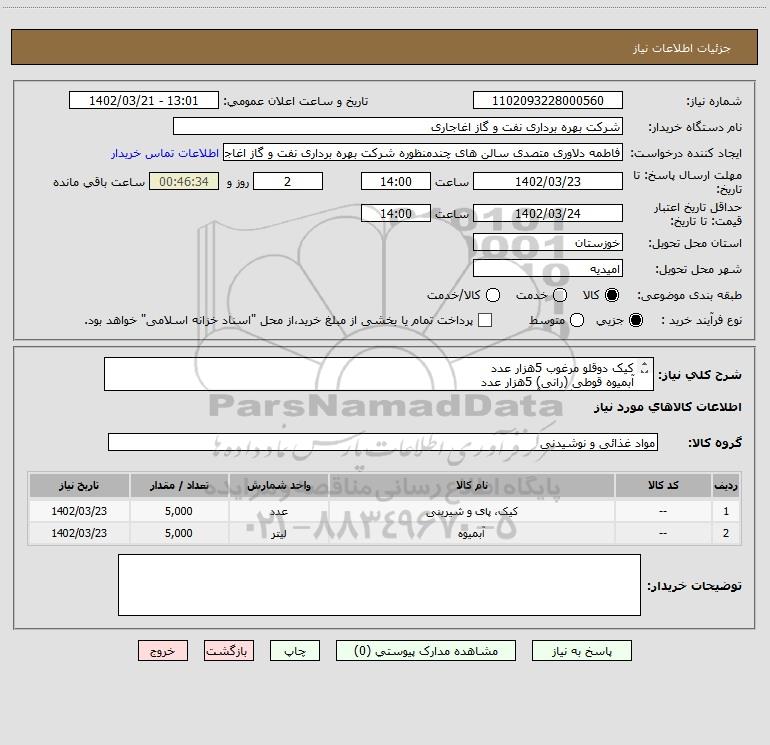Click the شرح کلی نیاز description text area
The width and height of the screenshot is (770, 745).
379,374
